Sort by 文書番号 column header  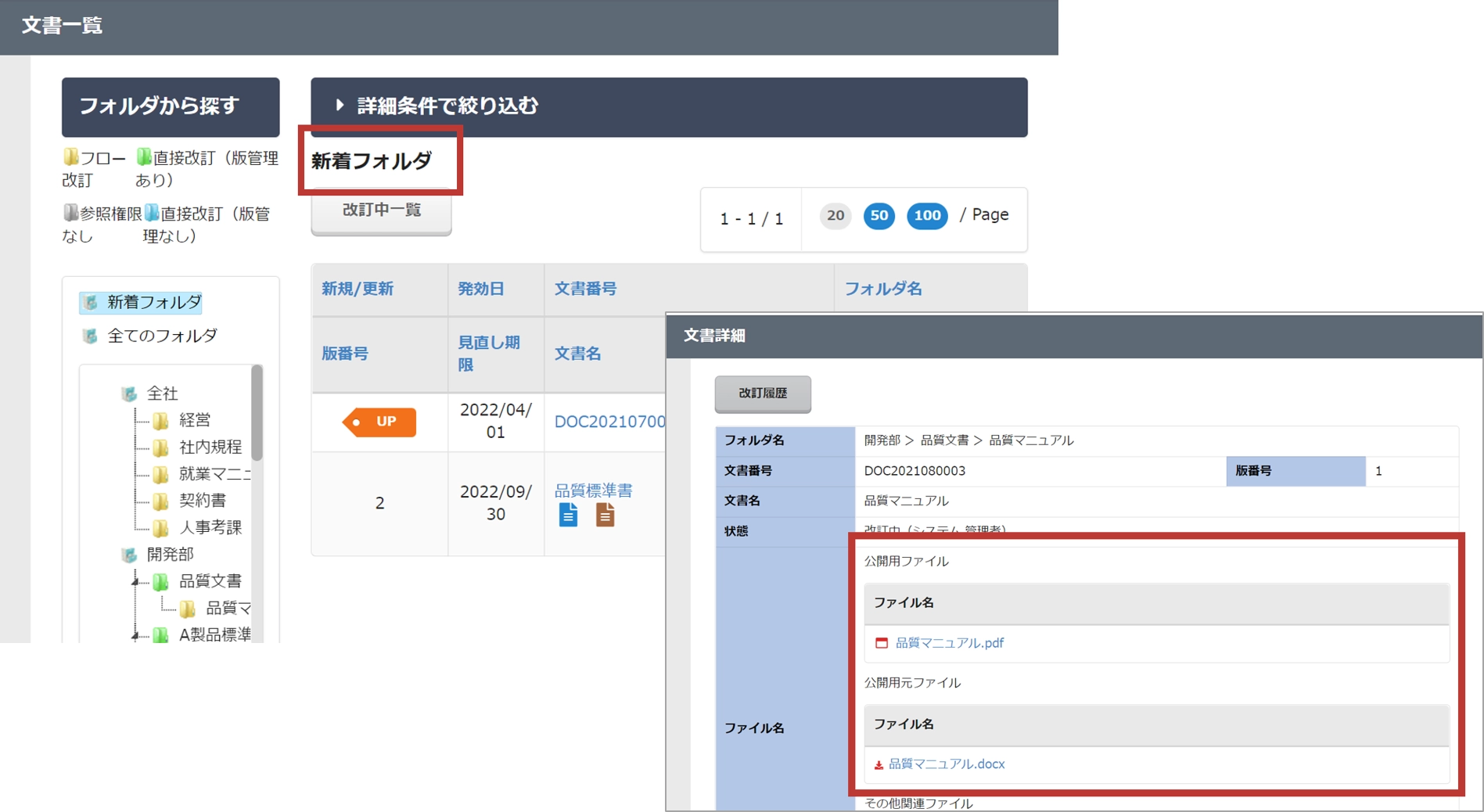point(585,289)
